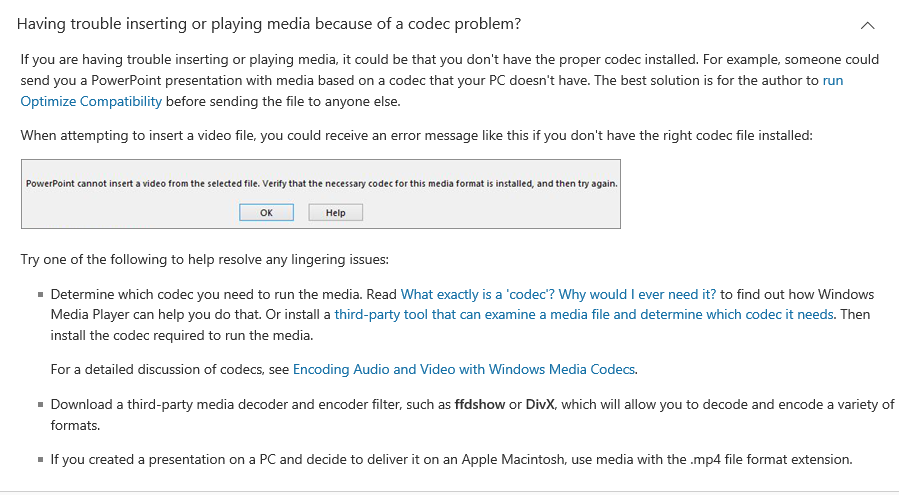Image resolution: width=906 pixels, height=495 pixels.
Task: Click Help in the PowerPoint error dialog
Action: click(335, 213)
